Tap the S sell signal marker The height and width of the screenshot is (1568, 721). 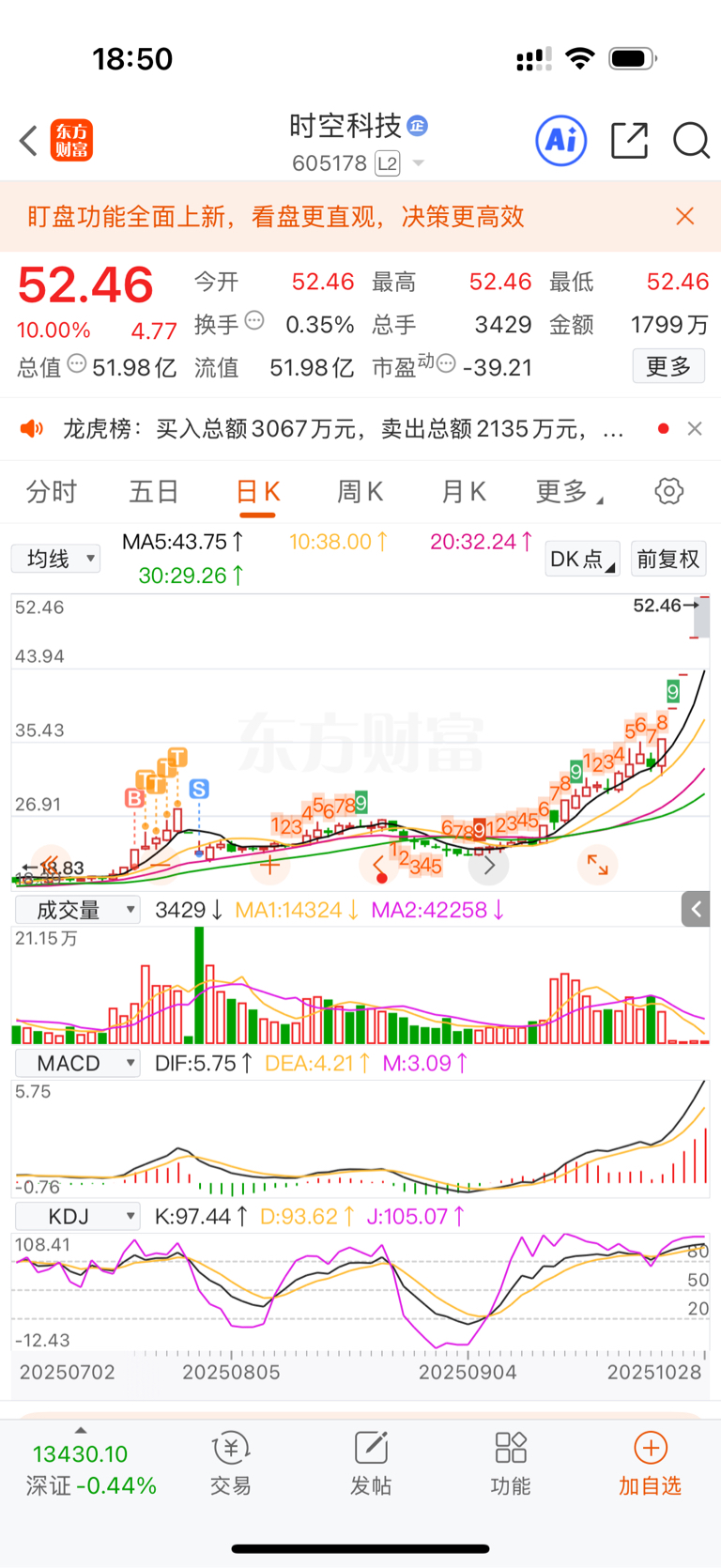click(199, 789)
